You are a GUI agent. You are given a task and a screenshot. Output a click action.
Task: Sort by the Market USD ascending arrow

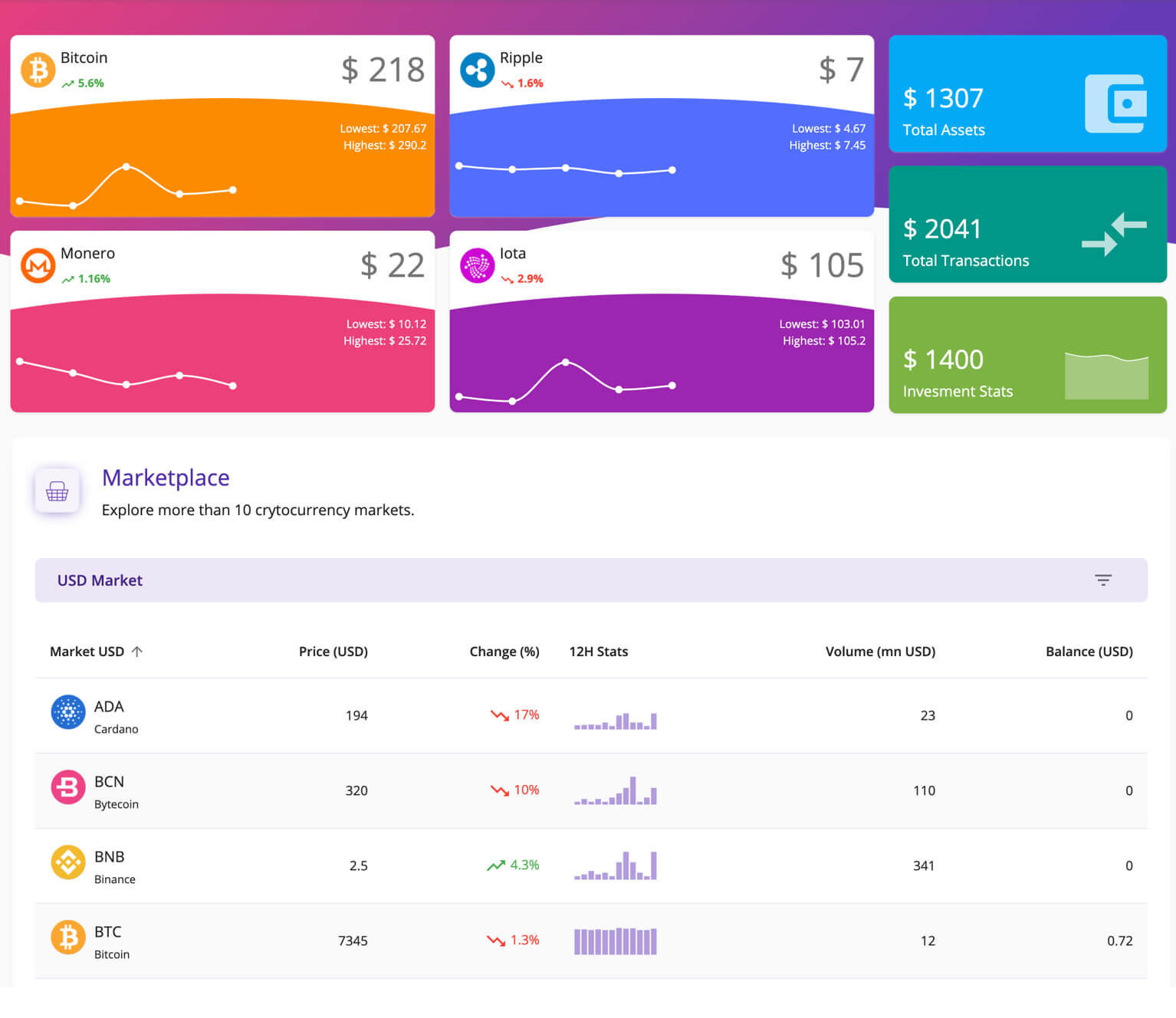[137, 652]
